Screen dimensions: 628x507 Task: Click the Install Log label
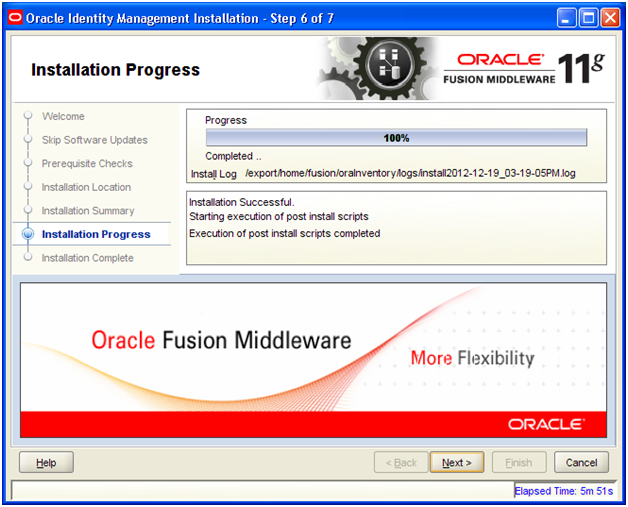pyautogui.click(x=213, y=174)
